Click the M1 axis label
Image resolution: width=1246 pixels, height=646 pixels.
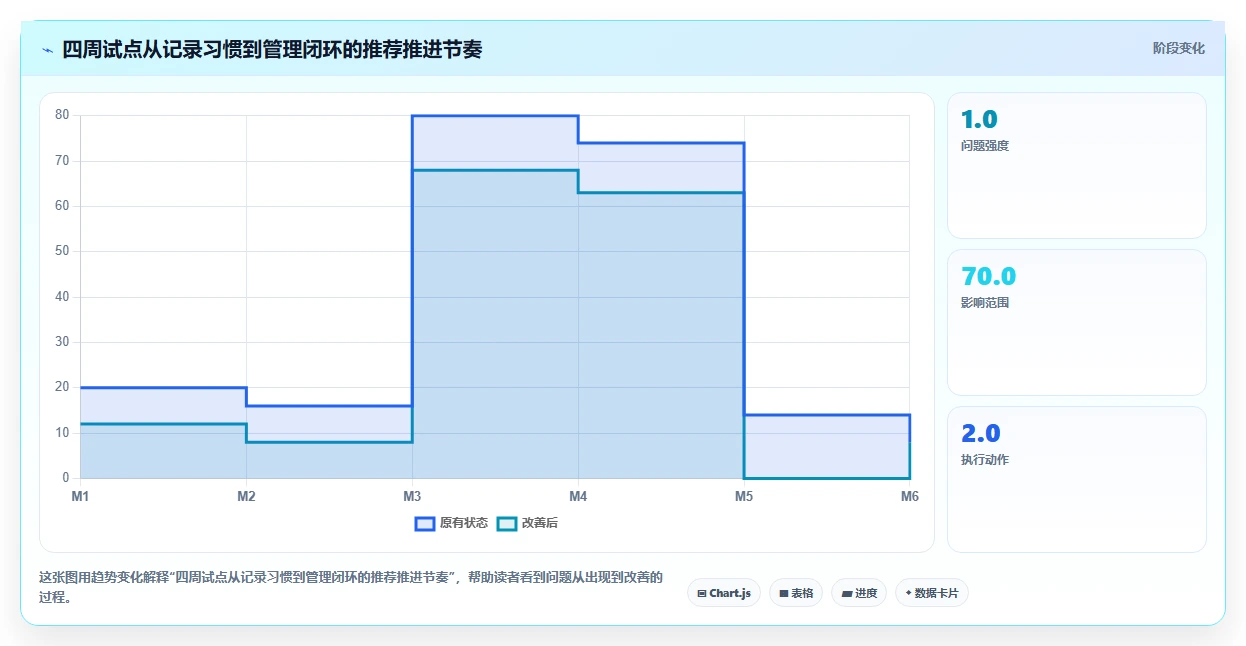tap(80, 496)
